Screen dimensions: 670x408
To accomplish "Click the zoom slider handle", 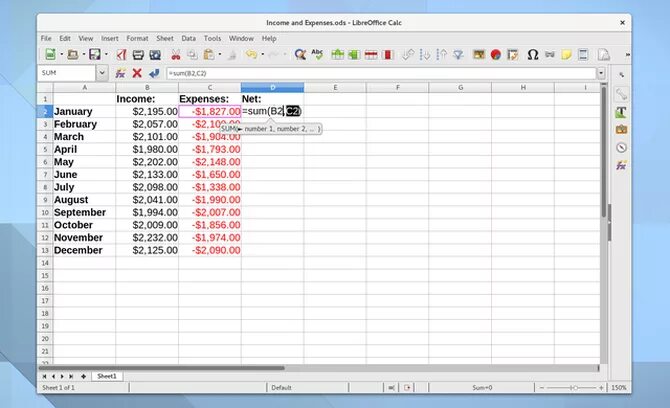I will click(576, 387).
